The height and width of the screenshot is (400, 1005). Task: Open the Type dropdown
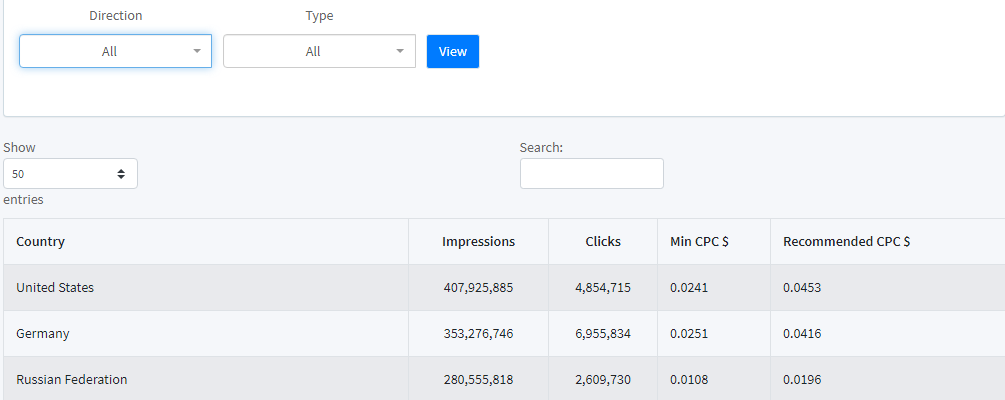[x=319, y=51]
